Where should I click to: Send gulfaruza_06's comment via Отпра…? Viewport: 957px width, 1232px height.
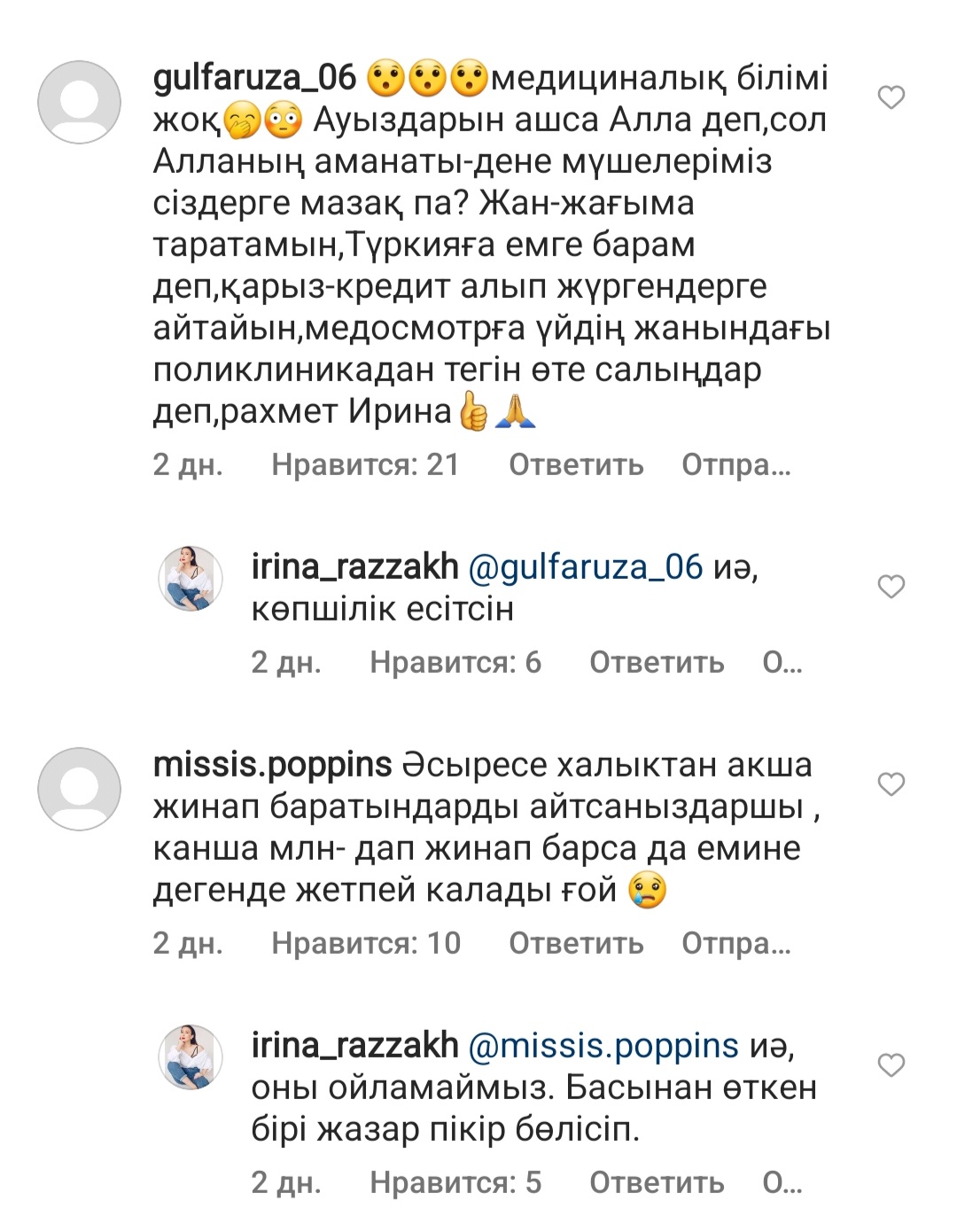tap(735, 464)
